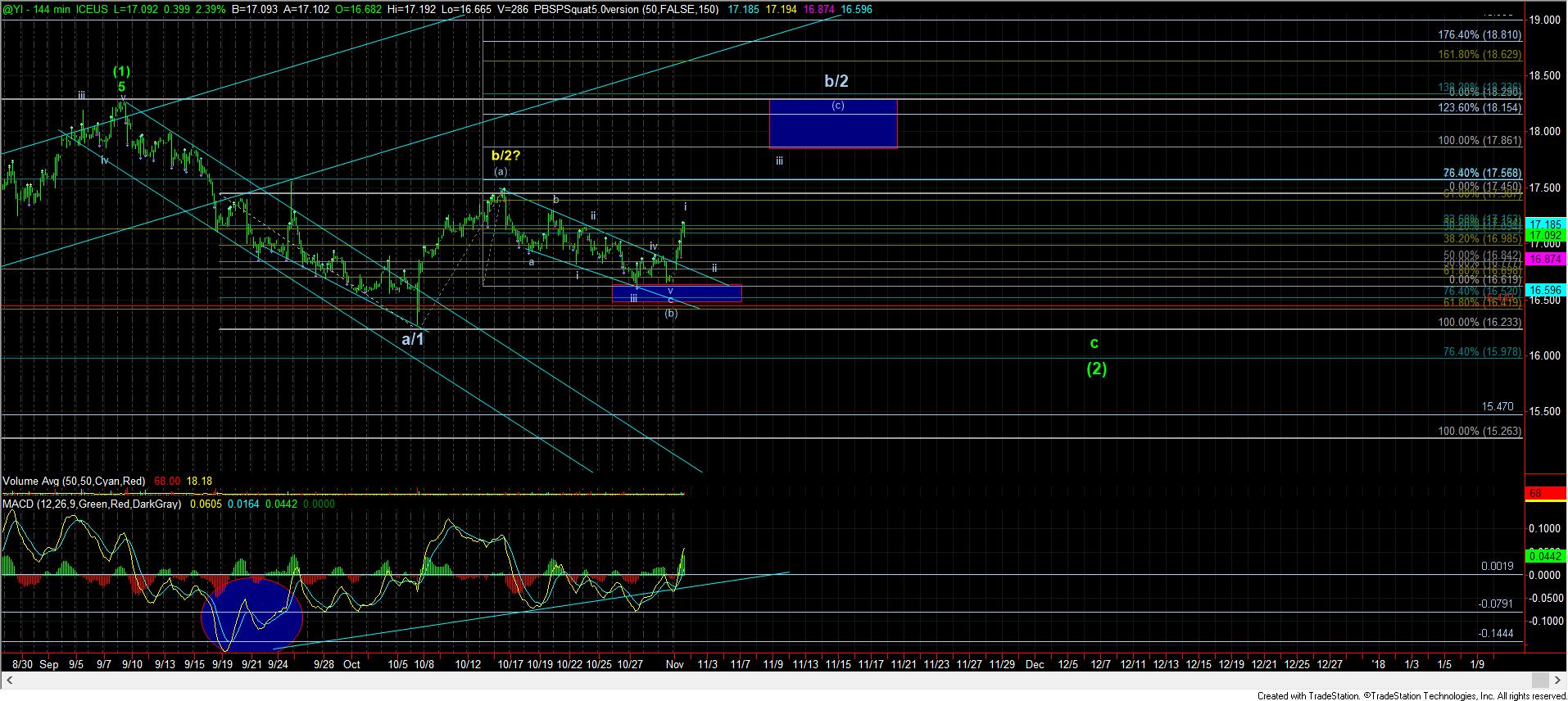Viewport: 1568px width, 701px height.
Task: Click the cyan 17.185 price tag
Action: pos(1545,224)
